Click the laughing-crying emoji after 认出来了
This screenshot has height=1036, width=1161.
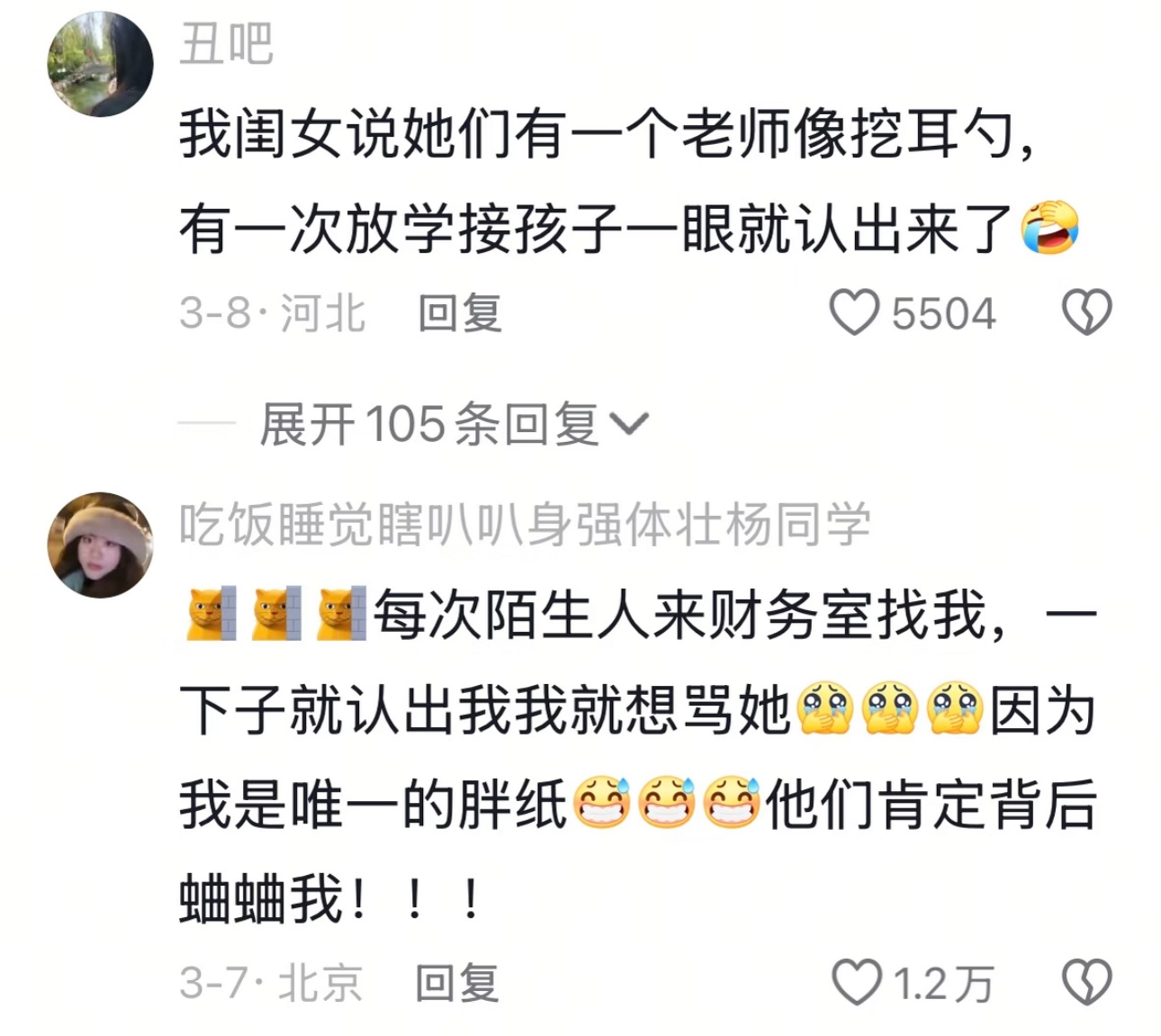[x=1048, y=228]
